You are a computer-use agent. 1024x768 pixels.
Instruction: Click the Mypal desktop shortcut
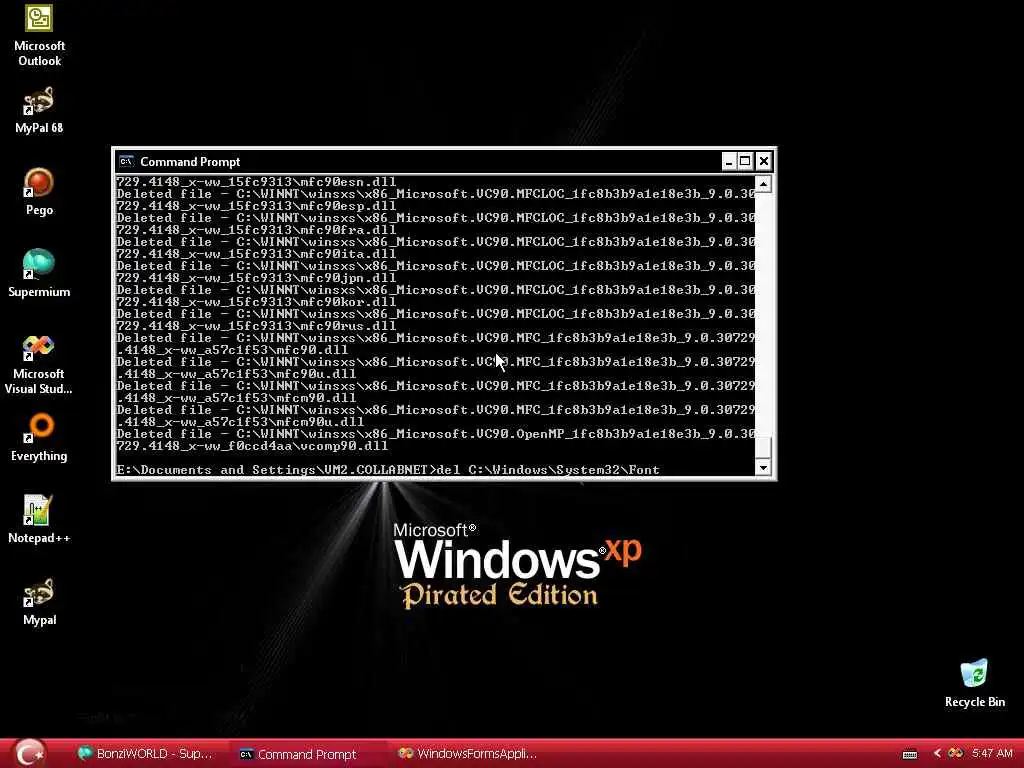point(39,602)
